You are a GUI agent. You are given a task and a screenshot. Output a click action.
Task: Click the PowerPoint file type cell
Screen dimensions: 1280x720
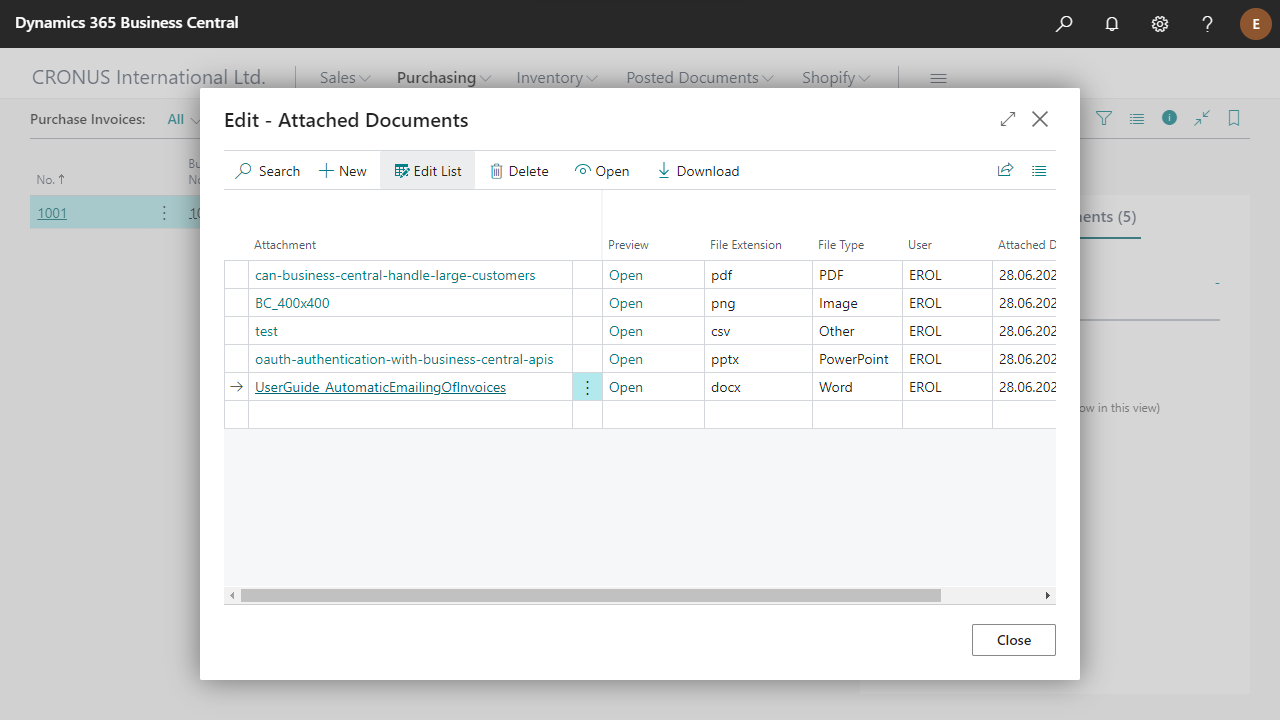click(857, 359)
